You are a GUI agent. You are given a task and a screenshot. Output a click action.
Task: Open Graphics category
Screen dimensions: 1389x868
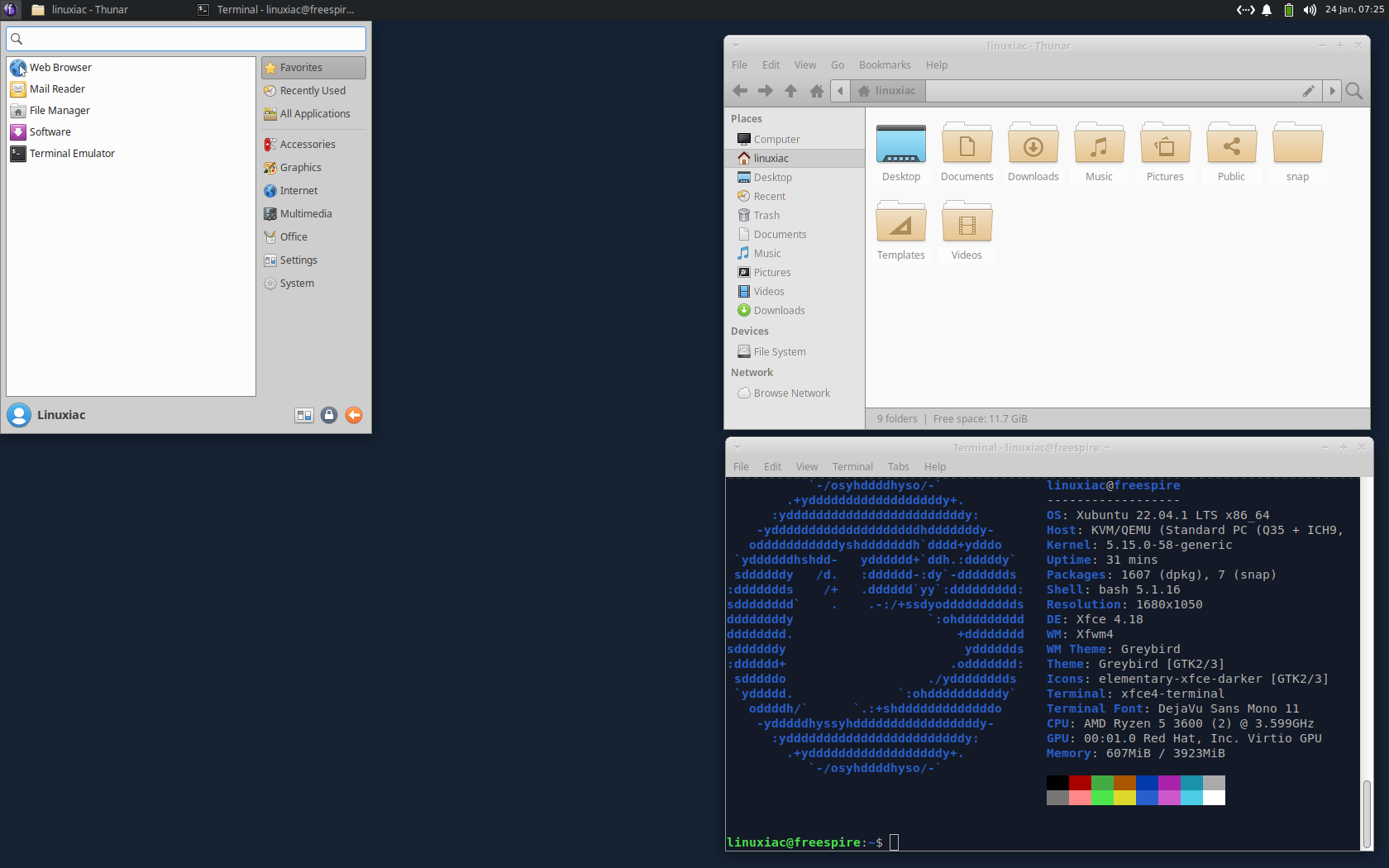tap(314, 168)
